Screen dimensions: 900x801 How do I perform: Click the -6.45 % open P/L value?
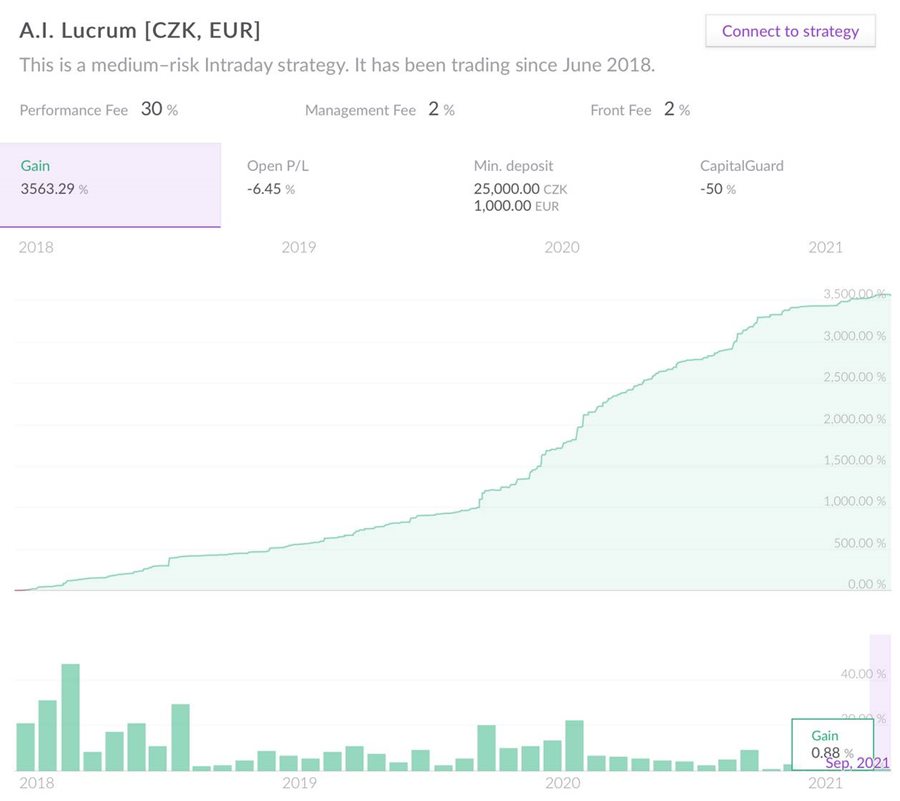click(x=270, y=189)
